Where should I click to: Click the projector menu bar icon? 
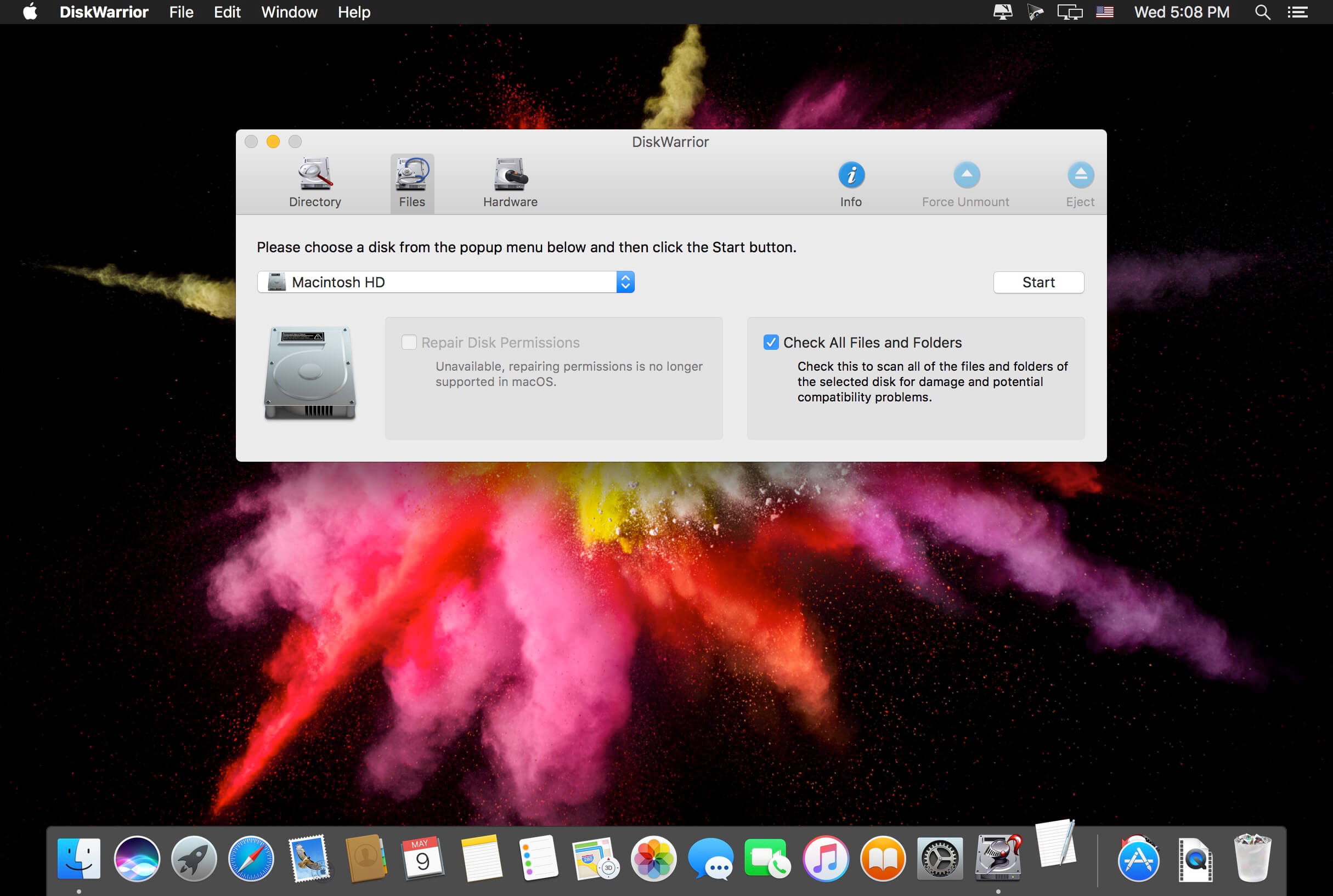pyautogui.click(x=1035, y=12)
